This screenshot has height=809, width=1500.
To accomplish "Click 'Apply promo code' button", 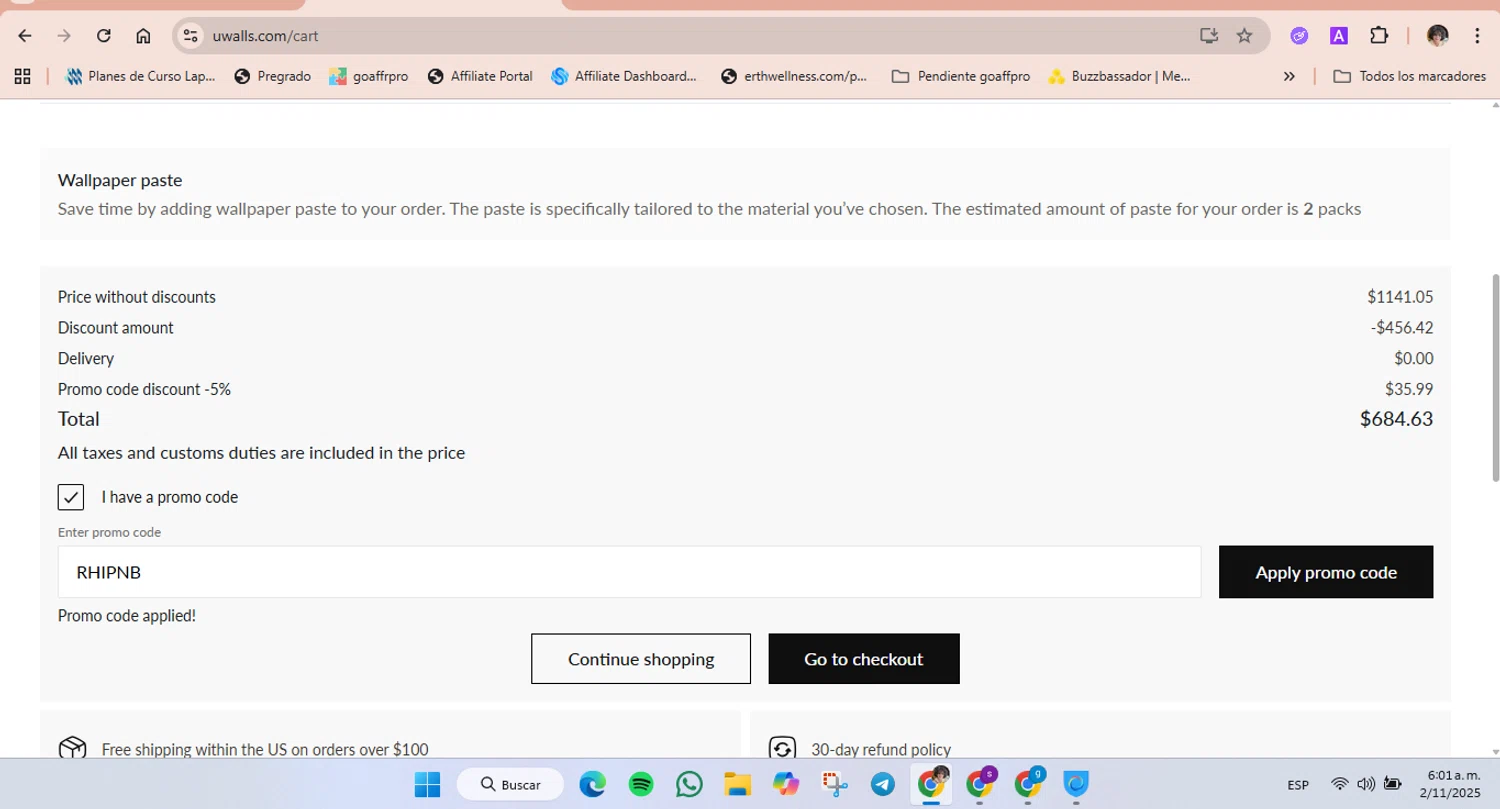I will [1326, 572].
